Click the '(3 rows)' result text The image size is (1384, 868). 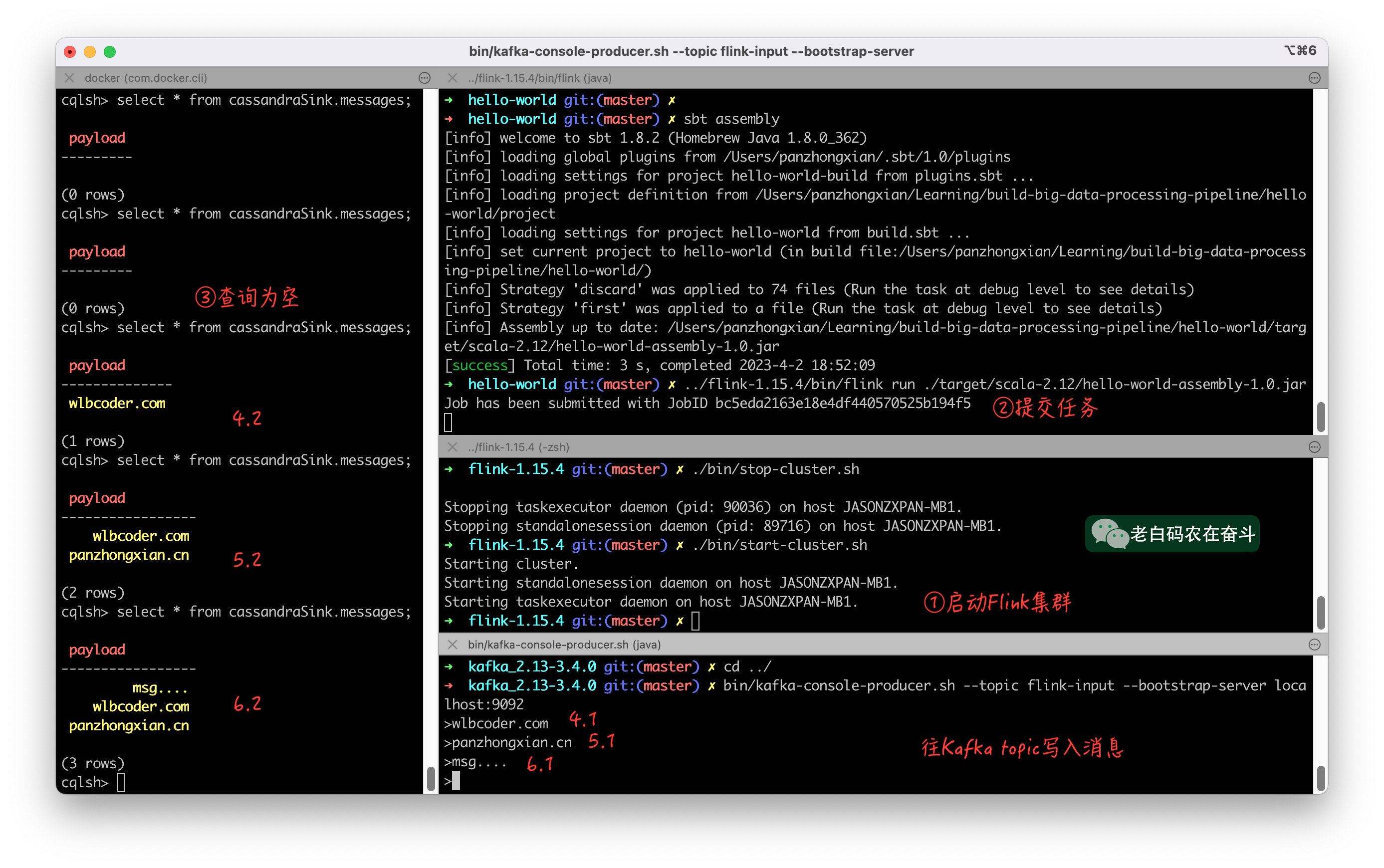coord(93,763)
